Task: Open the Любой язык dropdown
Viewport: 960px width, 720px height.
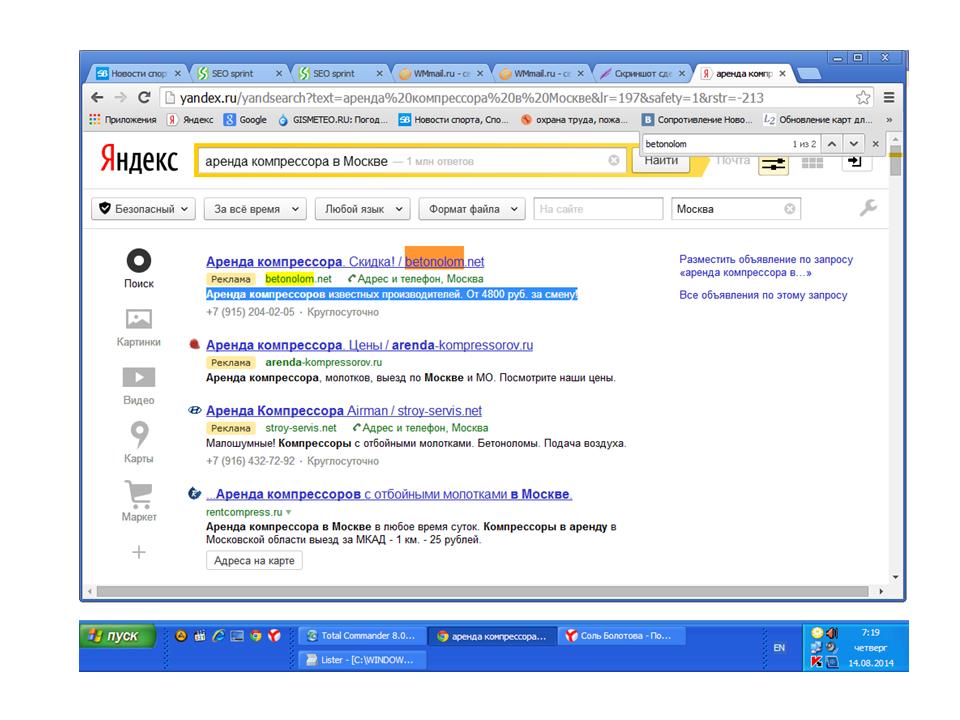Action: pyautogui.click(x=362, y=209)
